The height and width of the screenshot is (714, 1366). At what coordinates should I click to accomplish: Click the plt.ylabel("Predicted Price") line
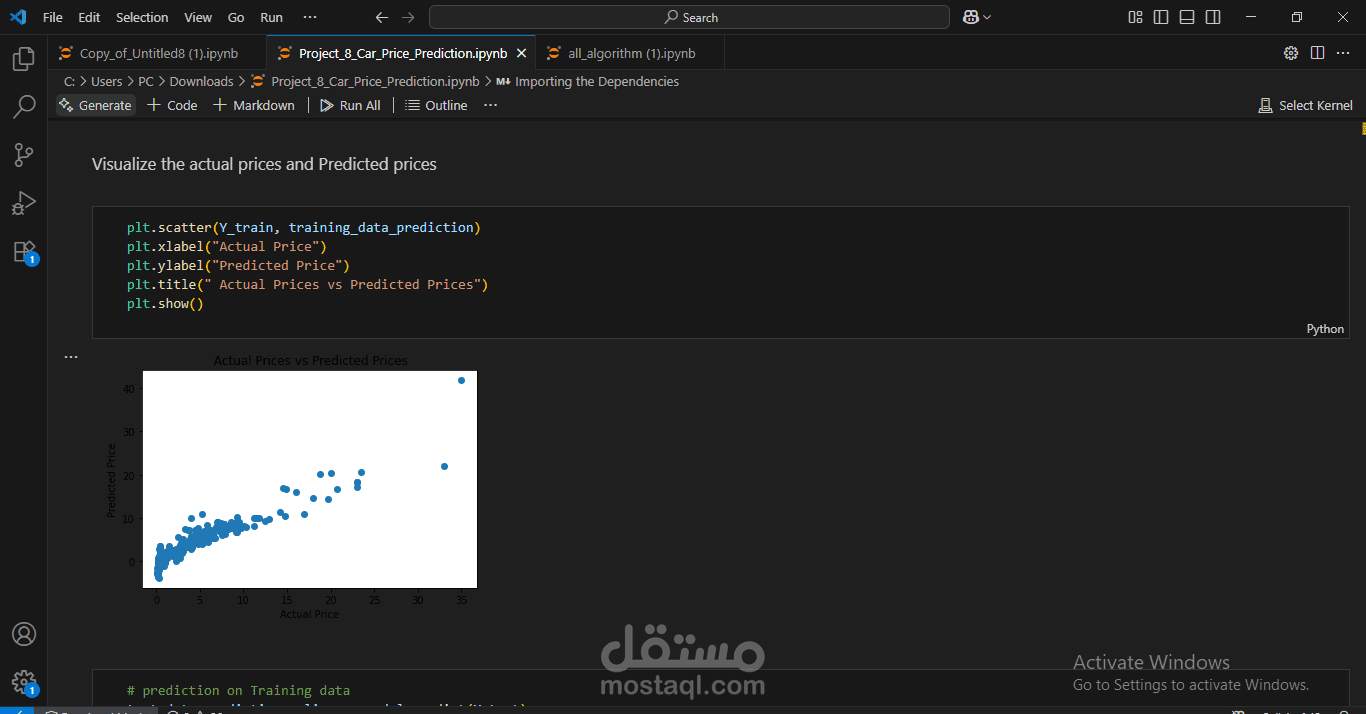pos(238,265)
